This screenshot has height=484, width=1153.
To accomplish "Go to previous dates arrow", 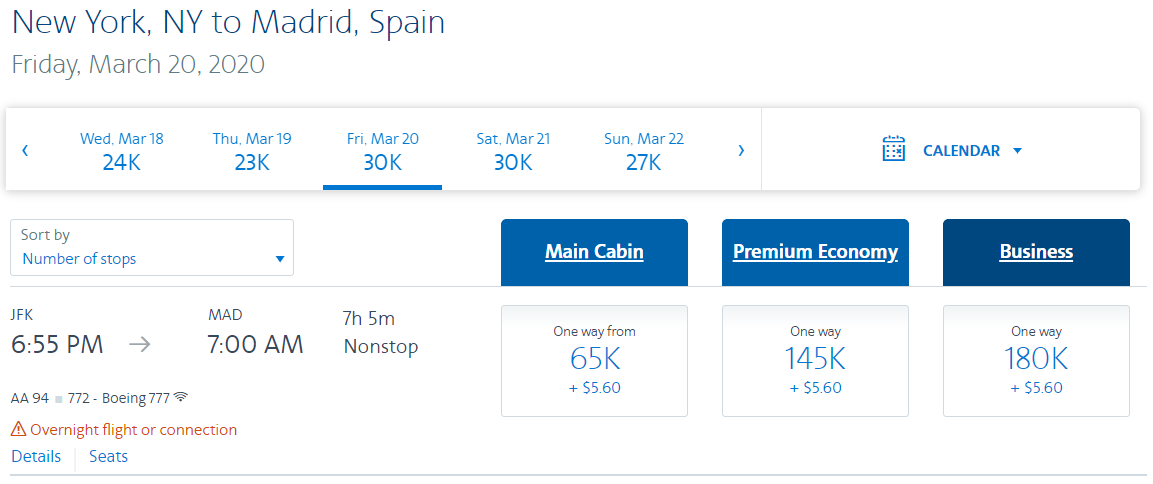I will [25, 150].
